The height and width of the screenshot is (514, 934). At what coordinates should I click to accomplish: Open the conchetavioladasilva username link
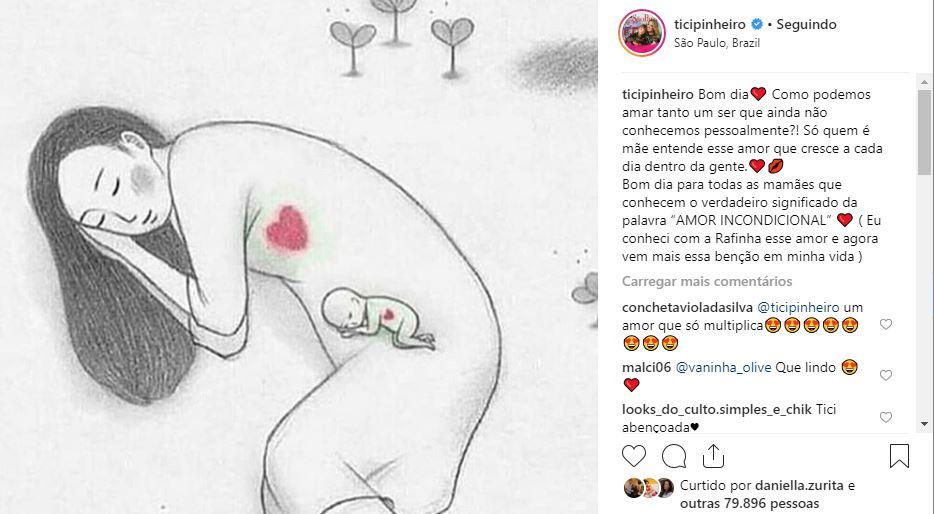(x=687, y=307)
